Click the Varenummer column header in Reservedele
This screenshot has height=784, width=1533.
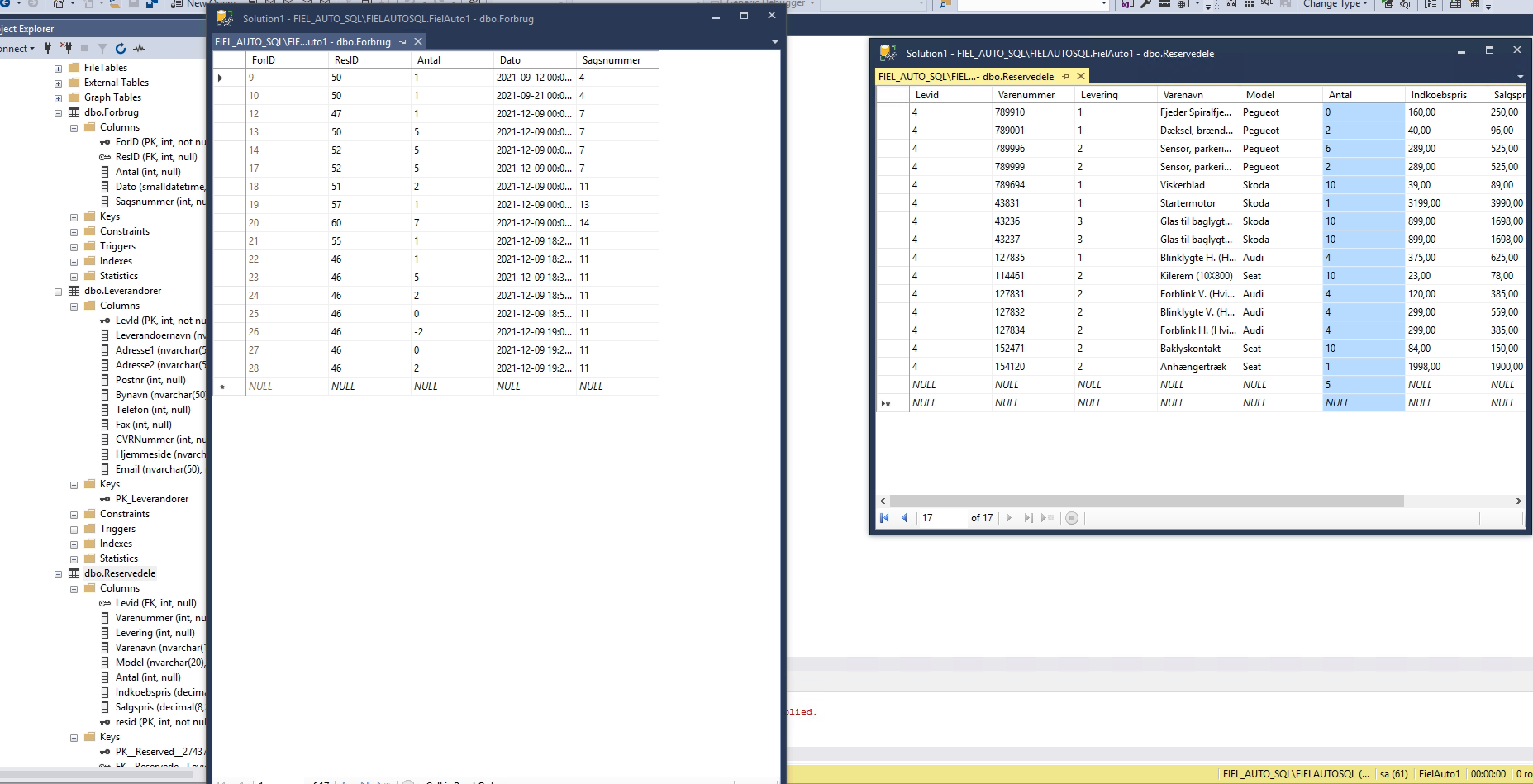pos(1033,95)
